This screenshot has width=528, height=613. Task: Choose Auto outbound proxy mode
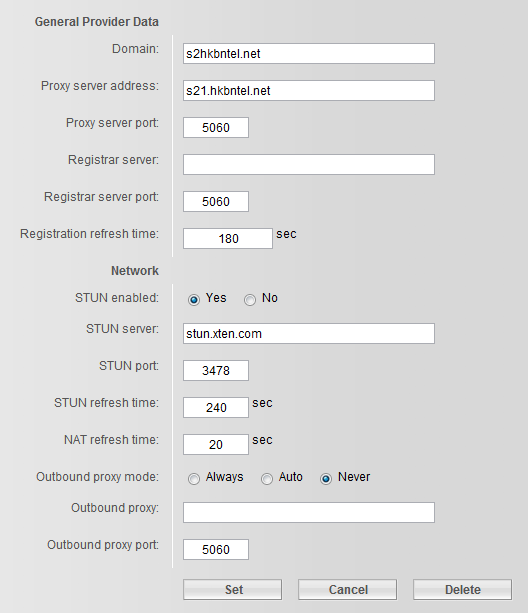[267, 479]
